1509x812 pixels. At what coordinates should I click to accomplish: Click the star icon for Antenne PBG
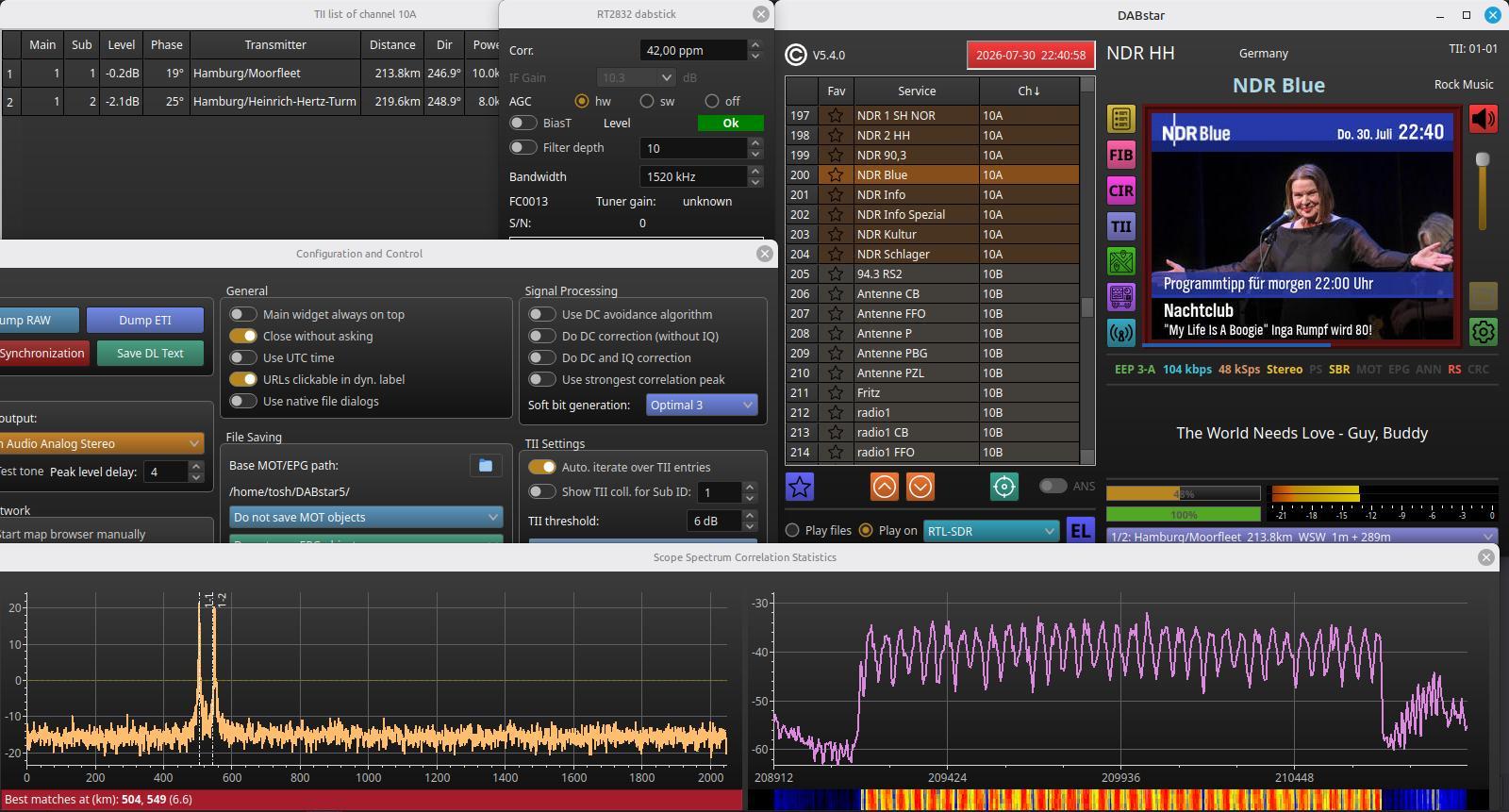coord(836,353)
